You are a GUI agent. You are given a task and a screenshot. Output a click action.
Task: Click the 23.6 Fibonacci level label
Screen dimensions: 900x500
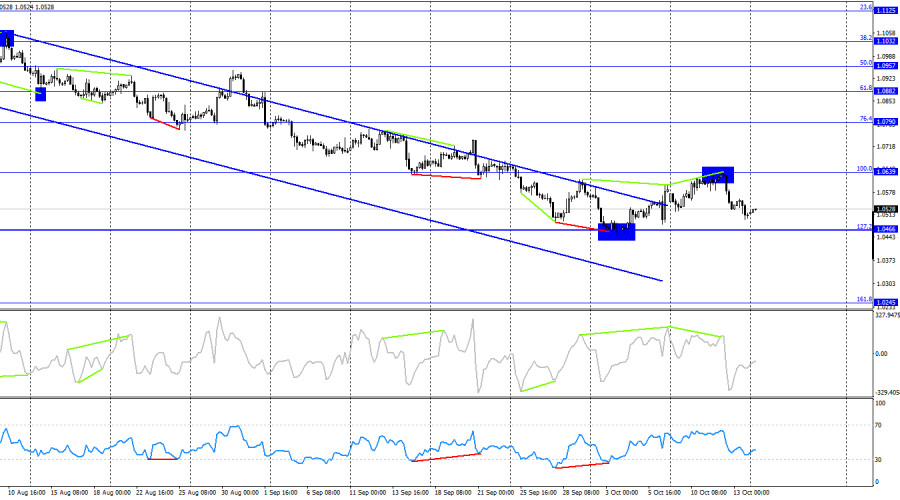tap(866, 7)
